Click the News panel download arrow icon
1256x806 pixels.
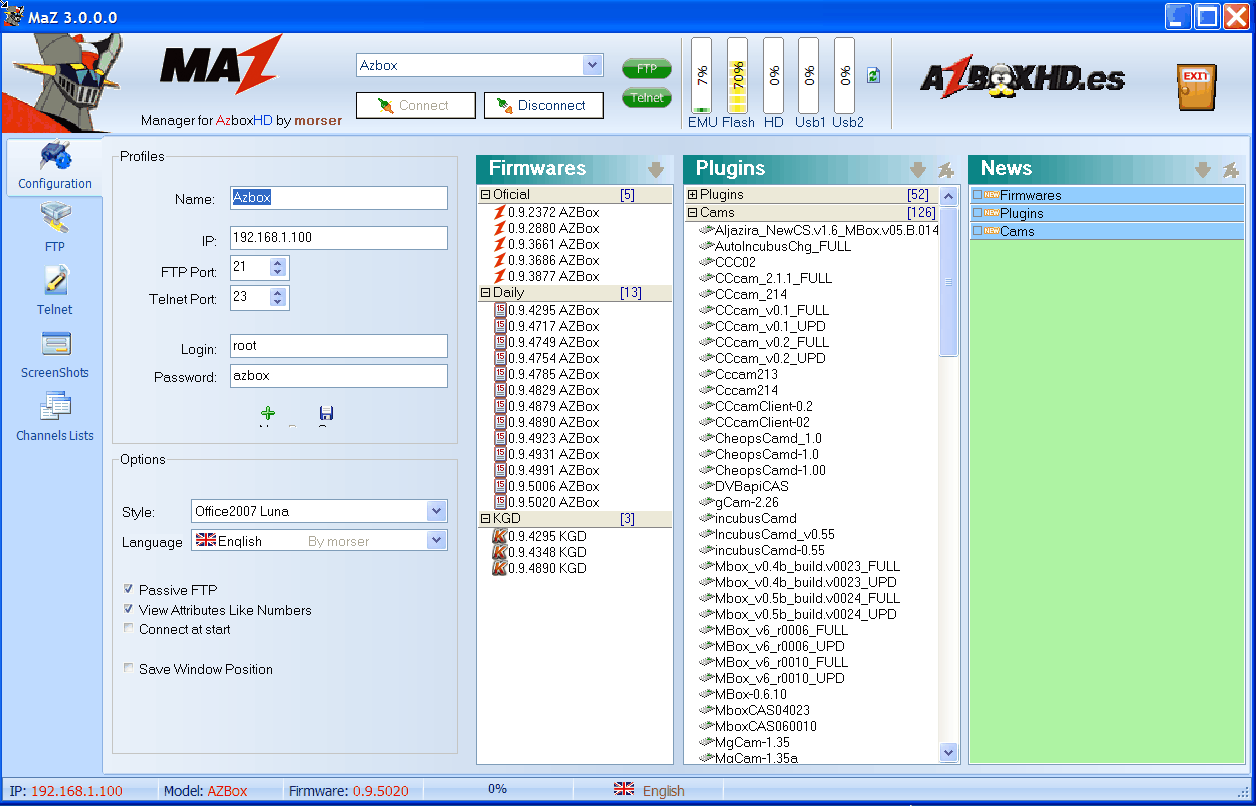click(1203, 169)
